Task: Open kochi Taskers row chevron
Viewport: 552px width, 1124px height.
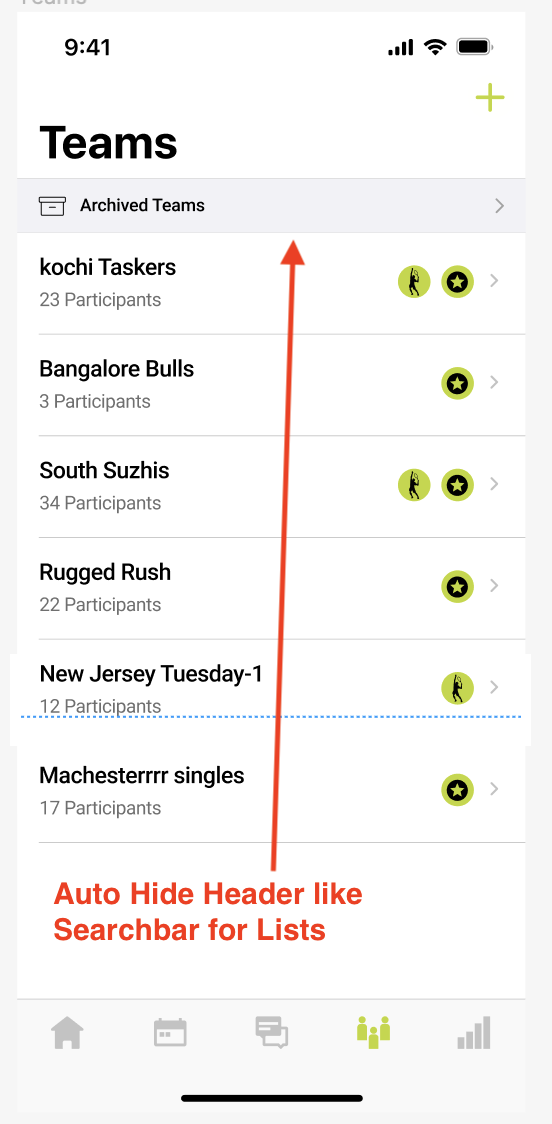Action: [x=494, y=281]
